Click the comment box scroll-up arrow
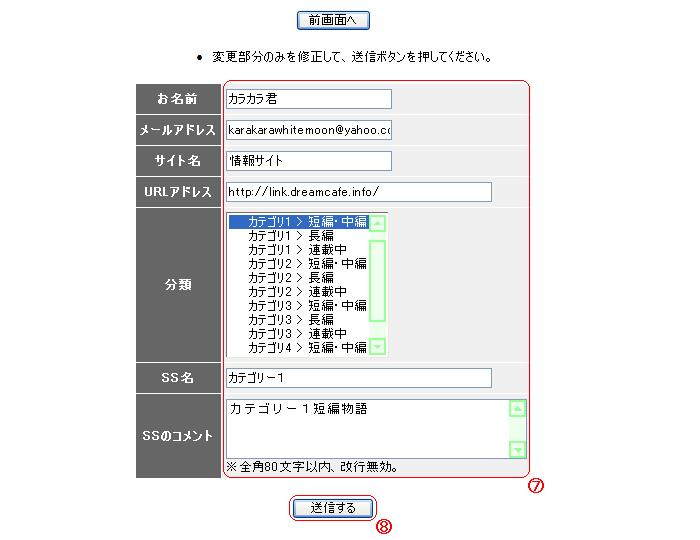 (518, 408)
